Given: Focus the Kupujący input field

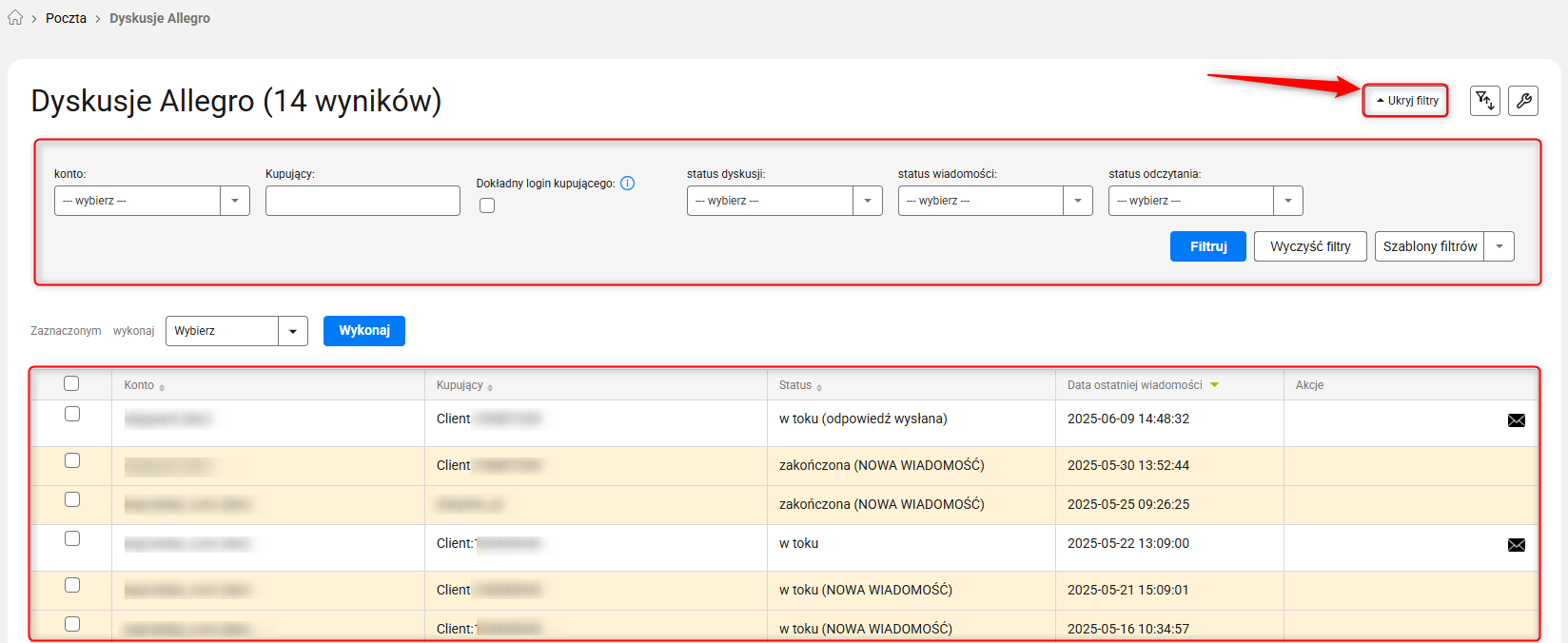Looking at the screenshot, I should [x=363, y=201].
